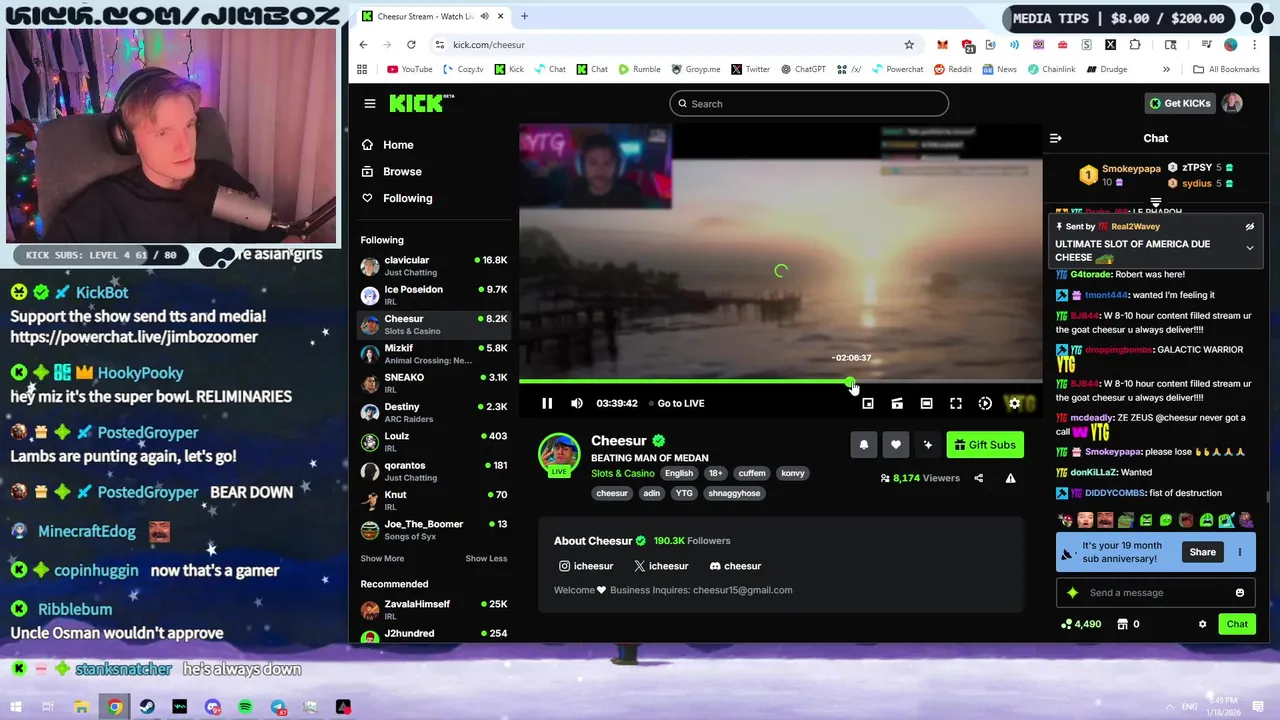Open Cheesur's Discord link
1280x720 pixels.
coord(735,566)
